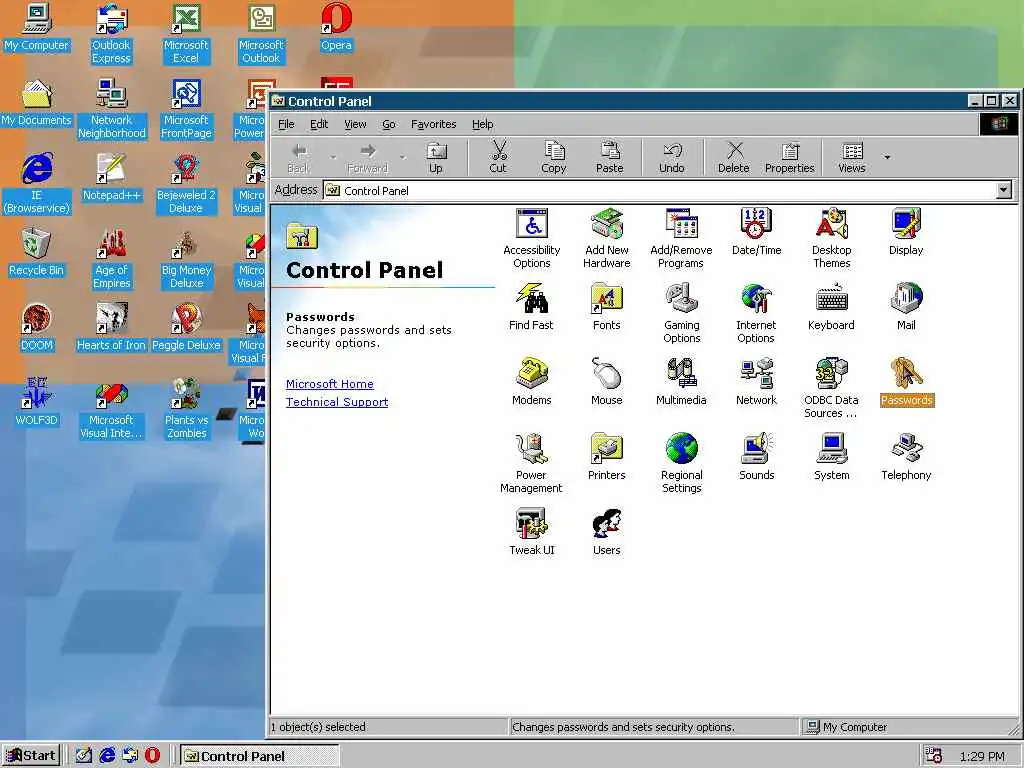Select DOOM desktop shortcut
Screen dimensions: 1024x768
36,327
